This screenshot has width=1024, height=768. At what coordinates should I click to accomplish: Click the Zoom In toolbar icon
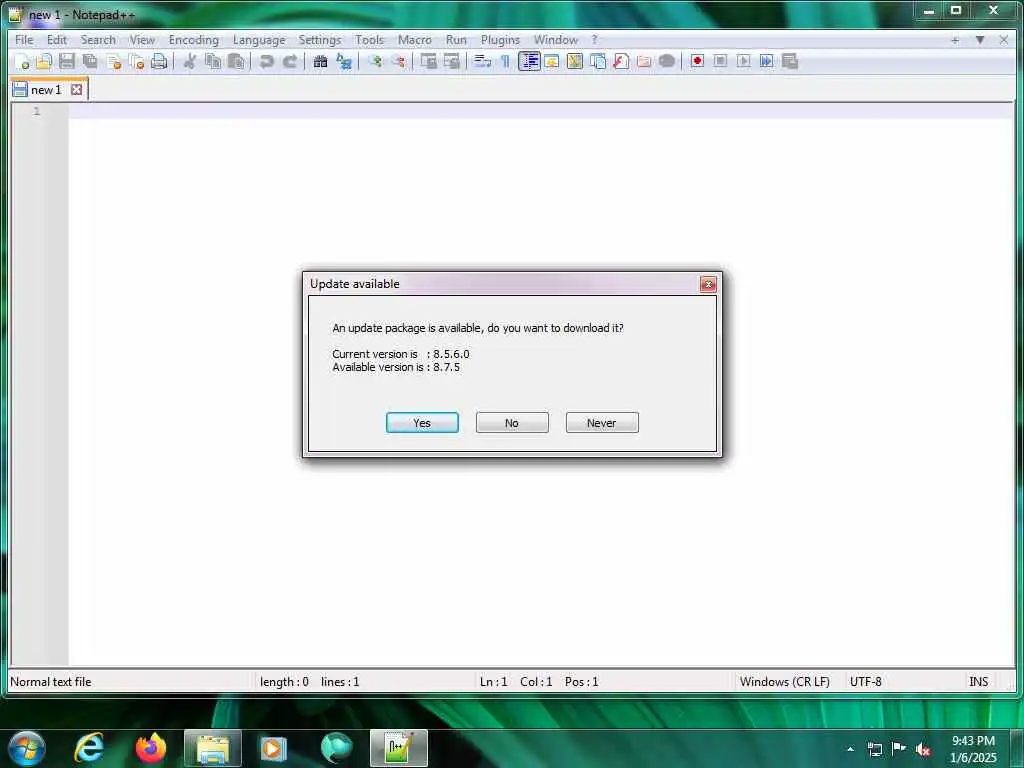tap(375, 61)
